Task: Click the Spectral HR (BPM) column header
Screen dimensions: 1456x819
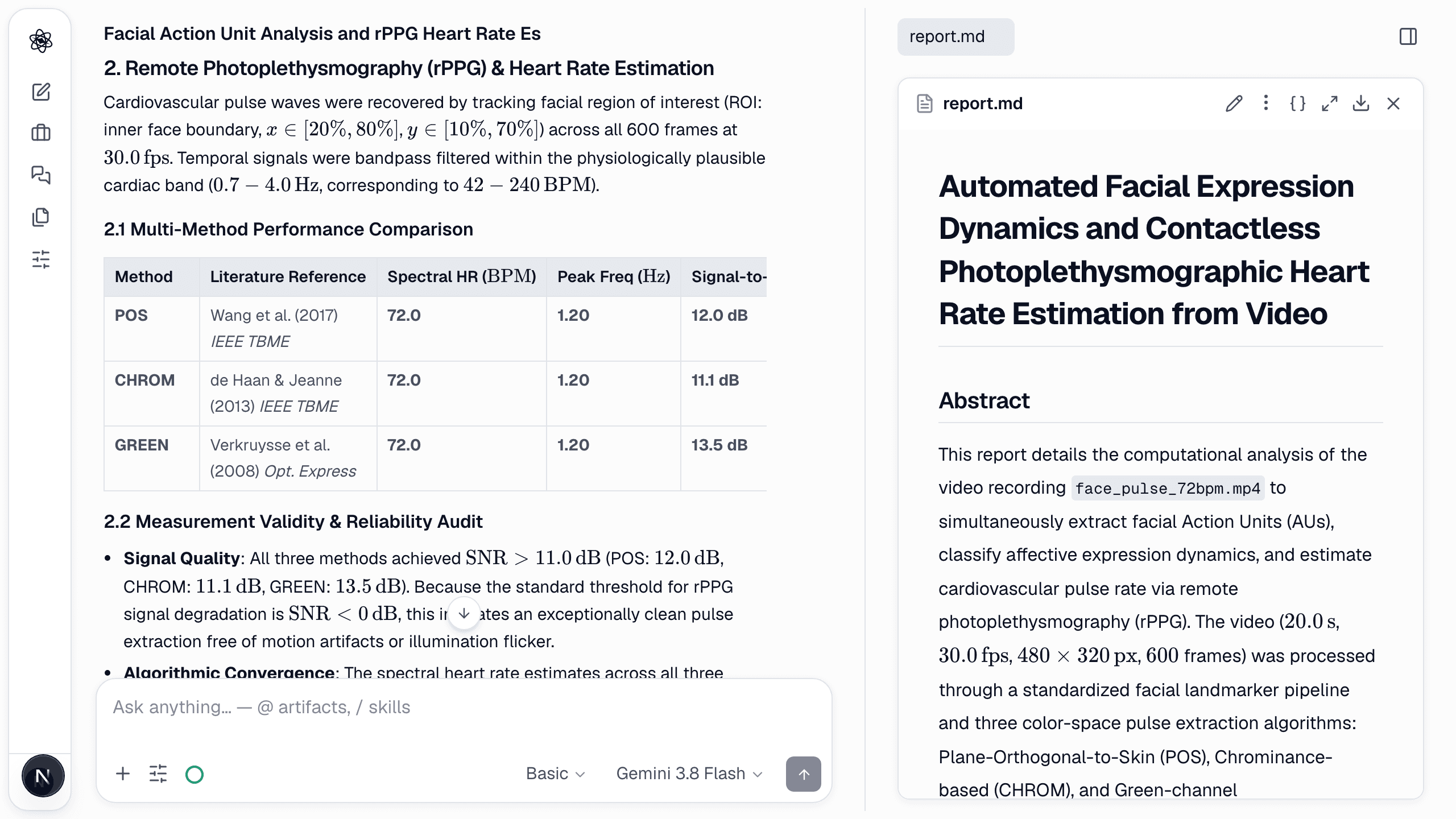Action: click(461, 277)
